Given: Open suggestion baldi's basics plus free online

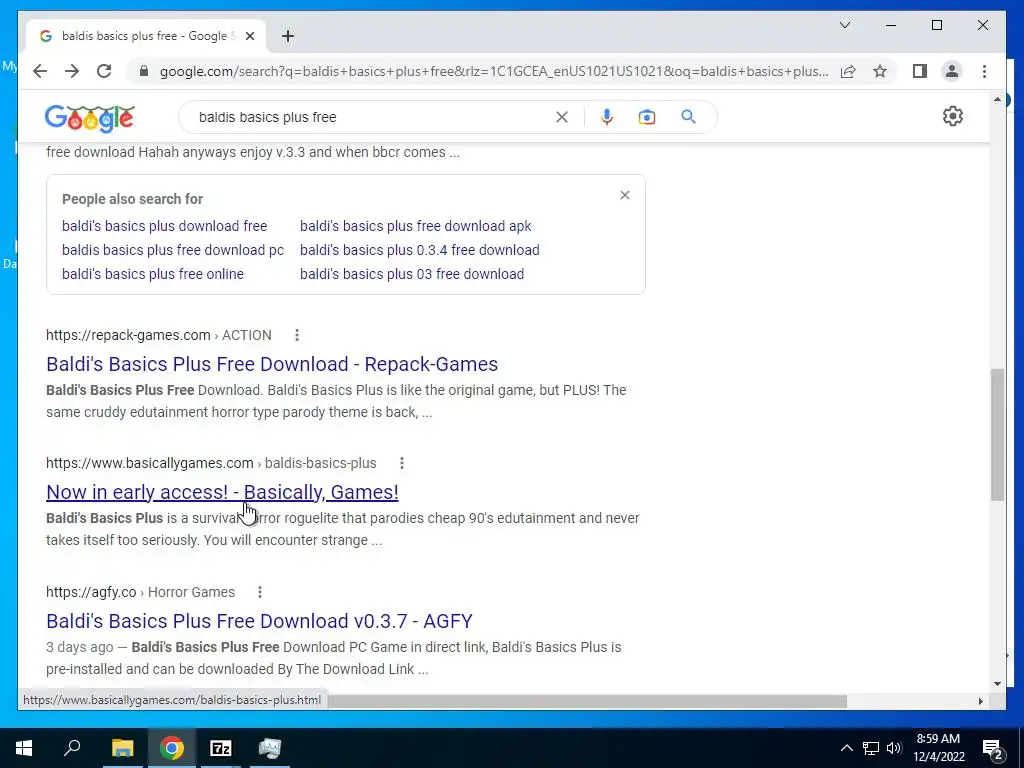Looking at the screenshot, I should pos(153,274).
